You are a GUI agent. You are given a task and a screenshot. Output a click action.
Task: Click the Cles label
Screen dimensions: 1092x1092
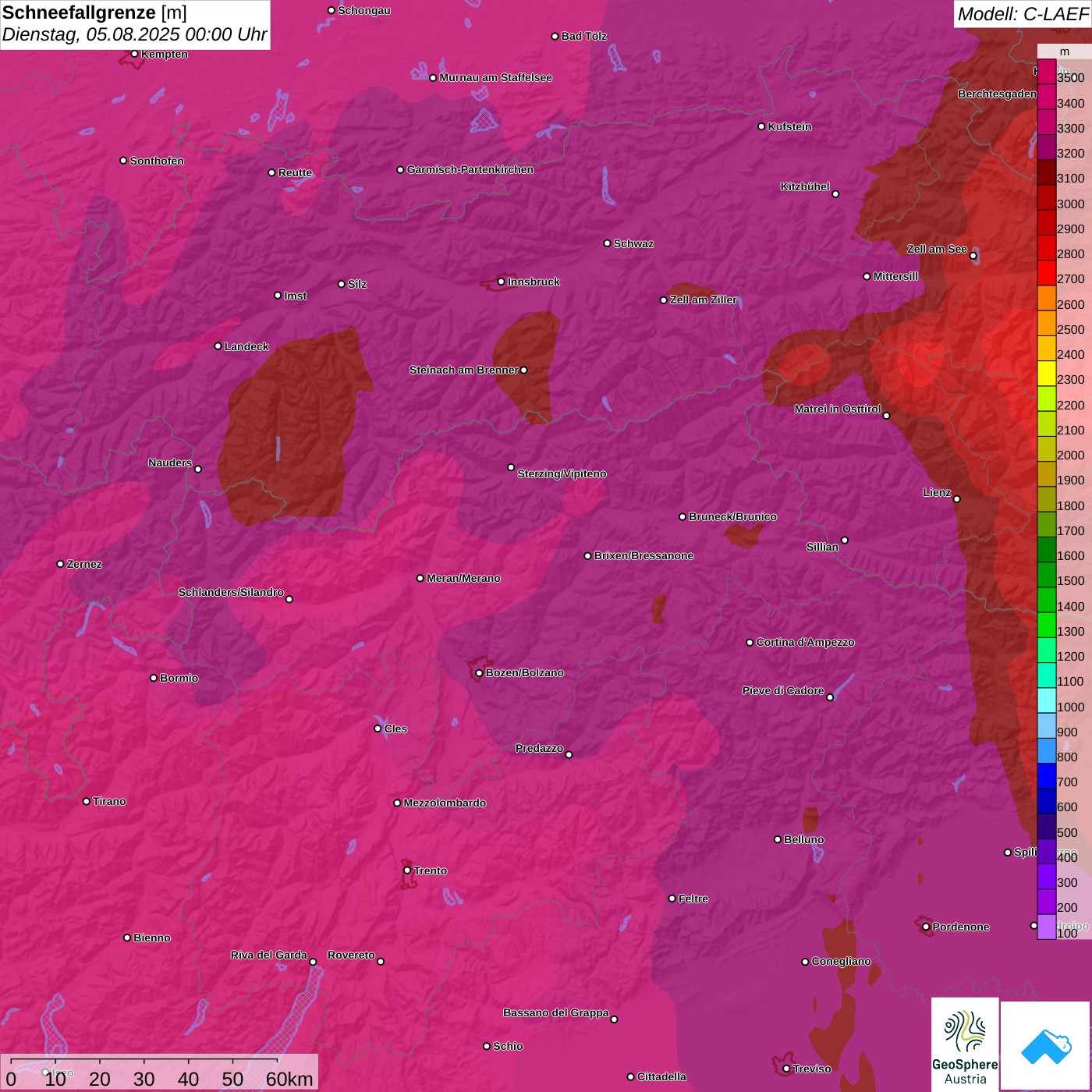pyautogui.click(x=395, y=729)
